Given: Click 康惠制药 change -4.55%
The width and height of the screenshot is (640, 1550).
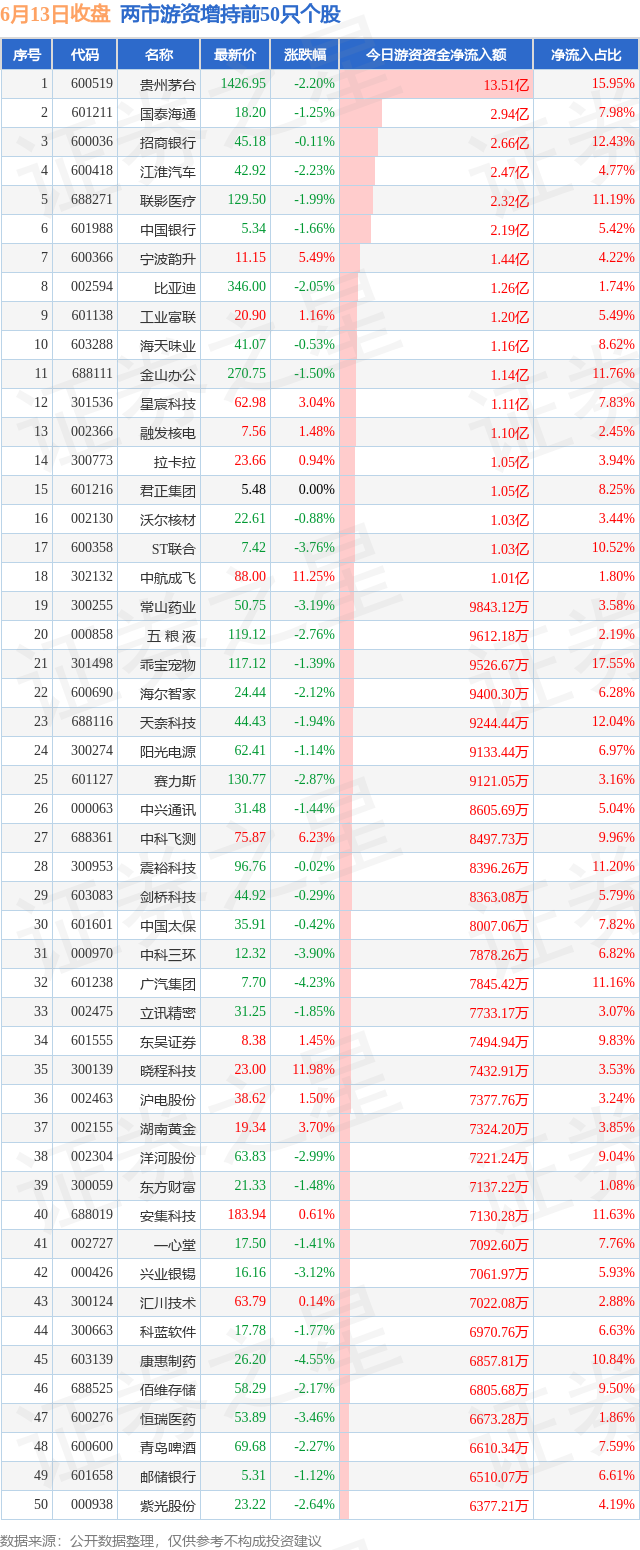Looking at the screenshot, I should (x=314, y=1360).
